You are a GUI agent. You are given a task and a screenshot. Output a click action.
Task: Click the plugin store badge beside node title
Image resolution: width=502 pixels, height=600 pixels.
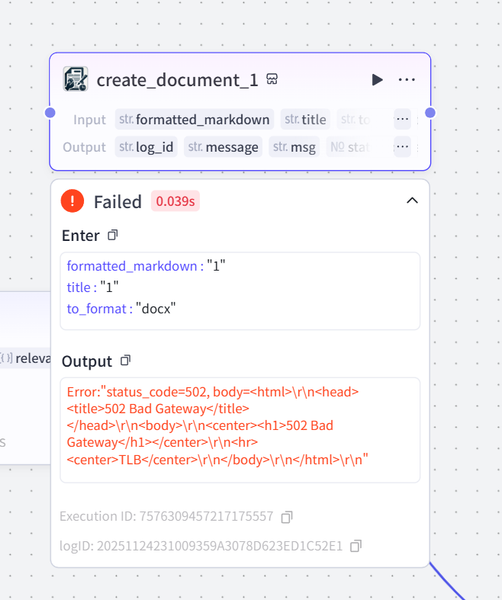click(x=272, y=79)
